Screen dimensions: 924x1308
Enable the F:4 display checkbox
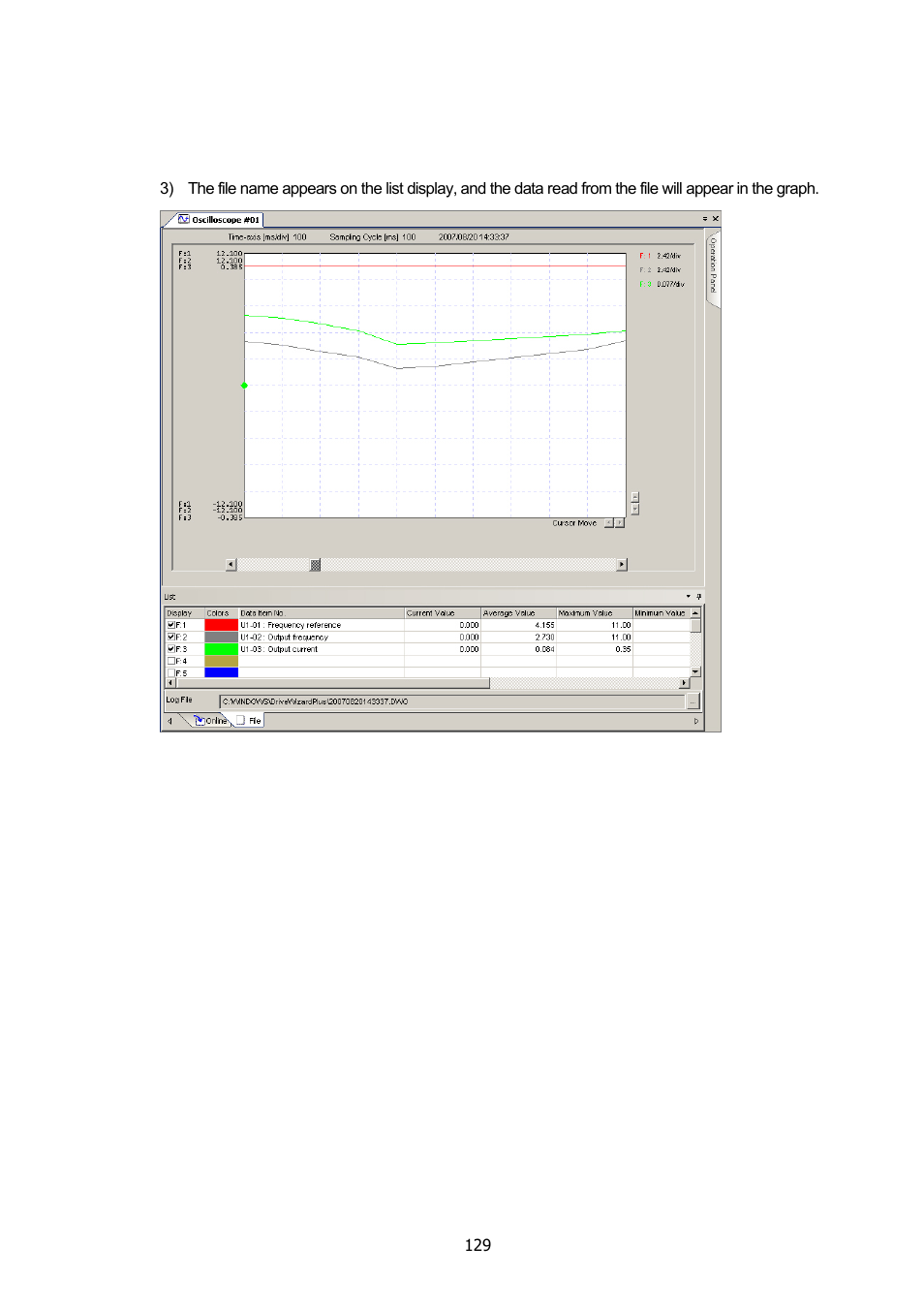click(x=171, y=661)
